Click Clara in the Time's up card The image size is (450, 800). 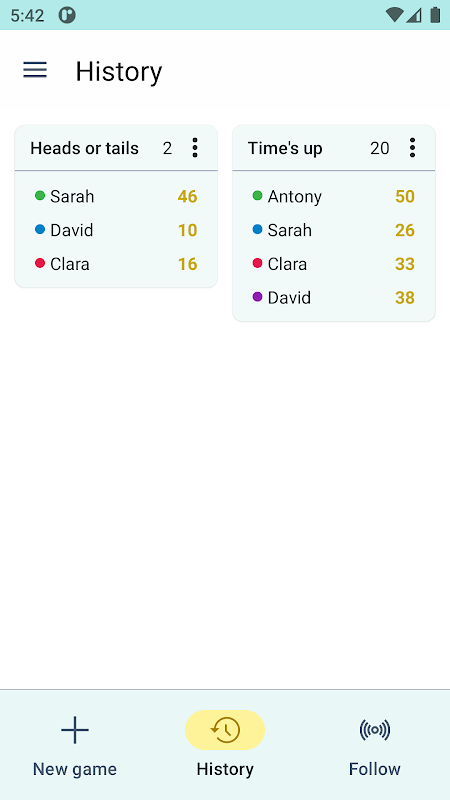287,264
